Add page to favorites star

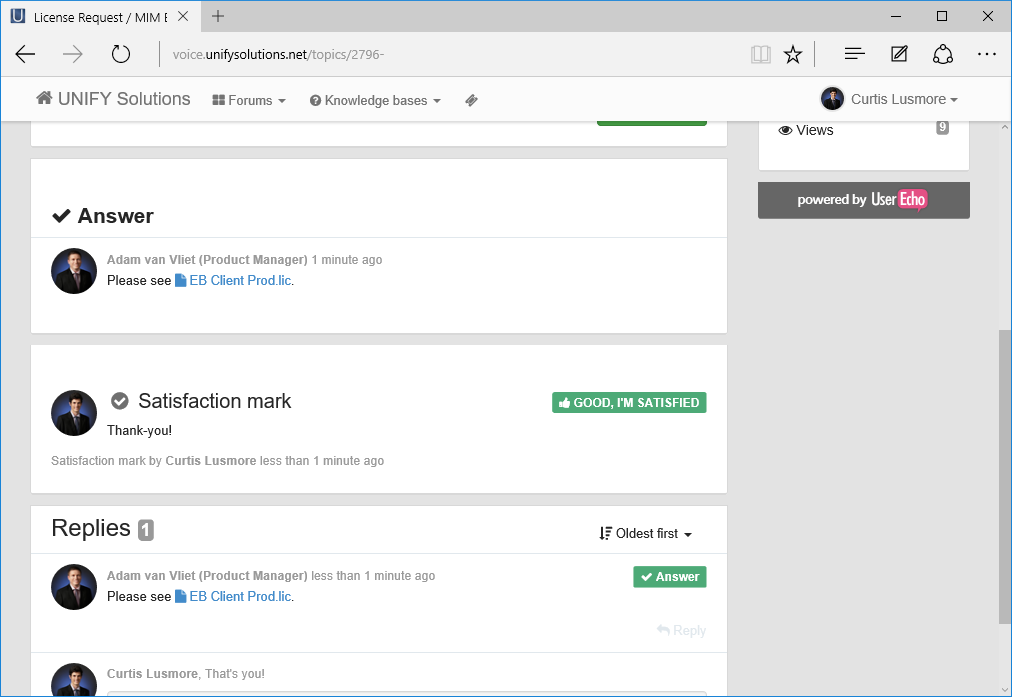pos(793,54)
